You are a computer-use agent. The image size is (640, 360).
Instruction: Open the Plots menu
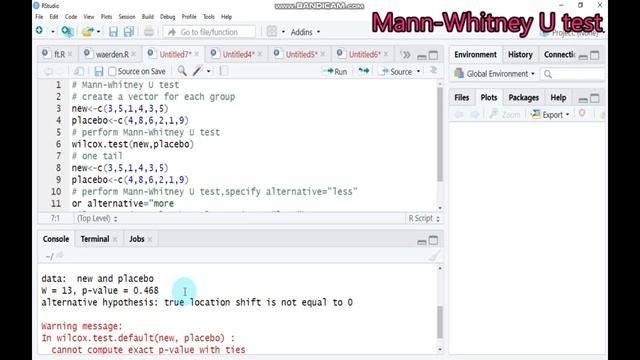[x=107, y=17]
